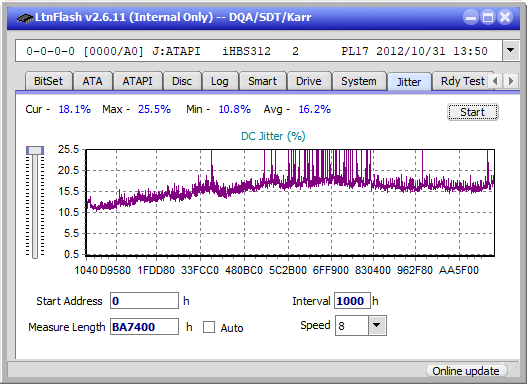Click the DC Jitter (%) chart title
Viewport: 527px width, 384px height.
click(273, 136)
